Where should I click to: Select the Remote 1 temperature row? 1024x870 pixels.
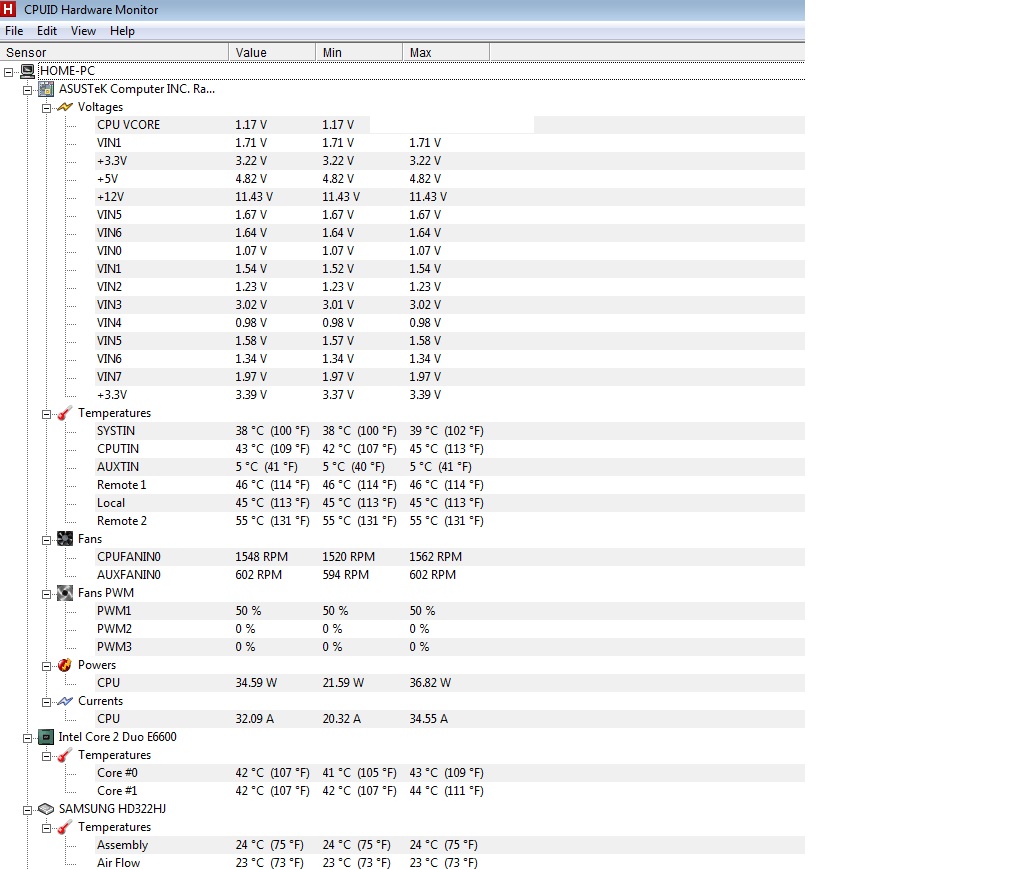point(449,485)
